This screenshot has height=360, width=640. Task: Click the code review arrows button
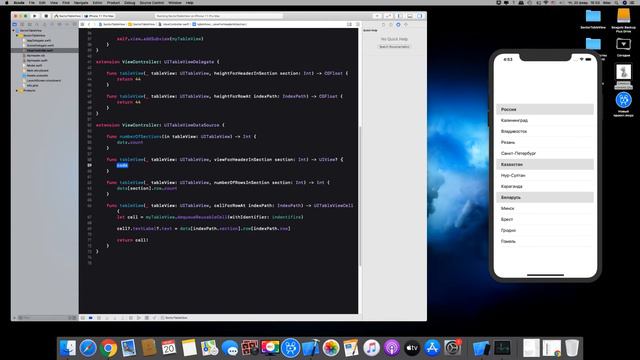(x=388, y=16)
